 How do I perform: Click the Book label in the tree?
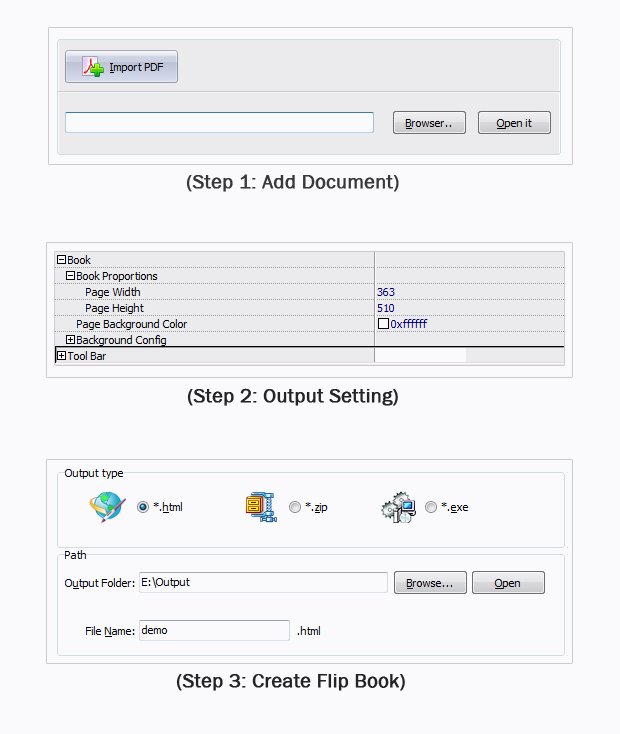click(79, 260)
